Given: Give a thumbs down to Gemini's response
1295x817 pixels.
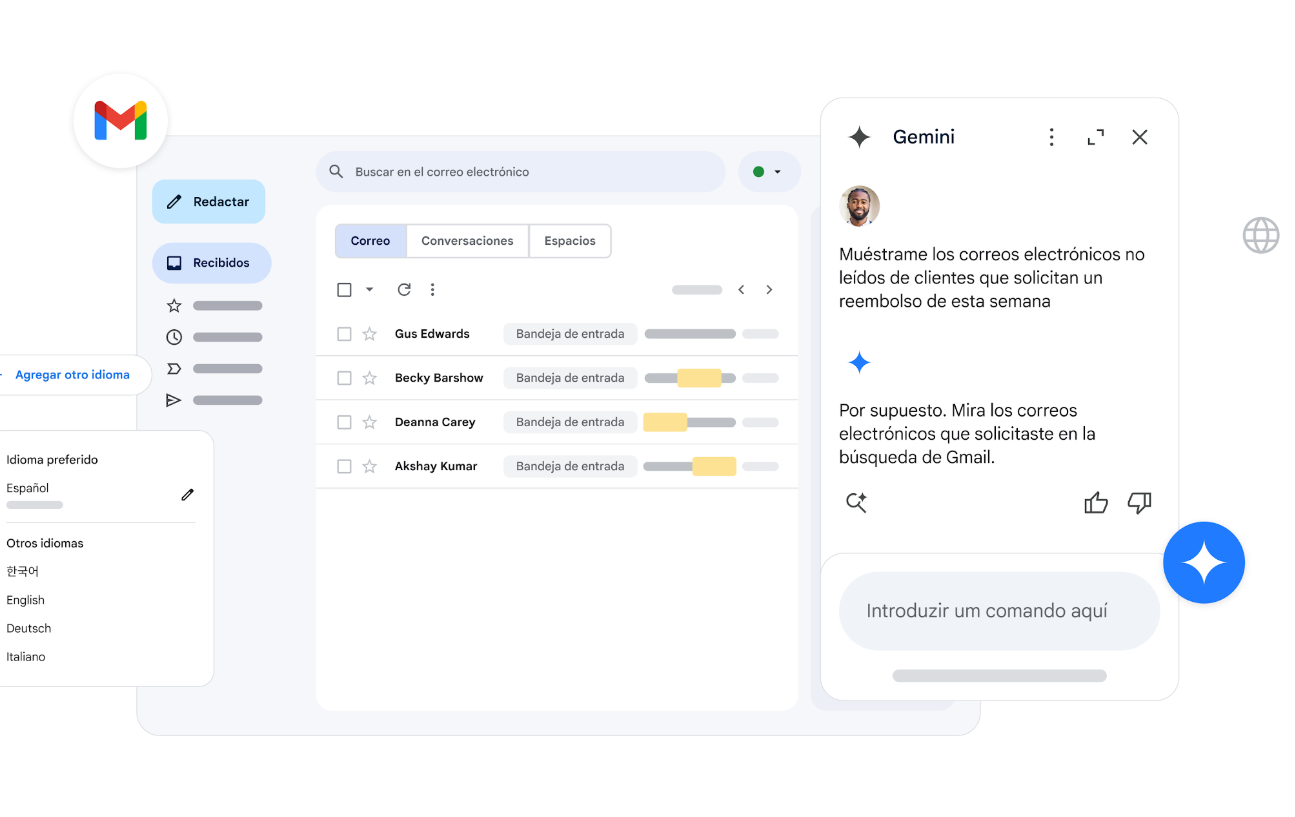Looking at the screenshot, I should pos(1140,503).
